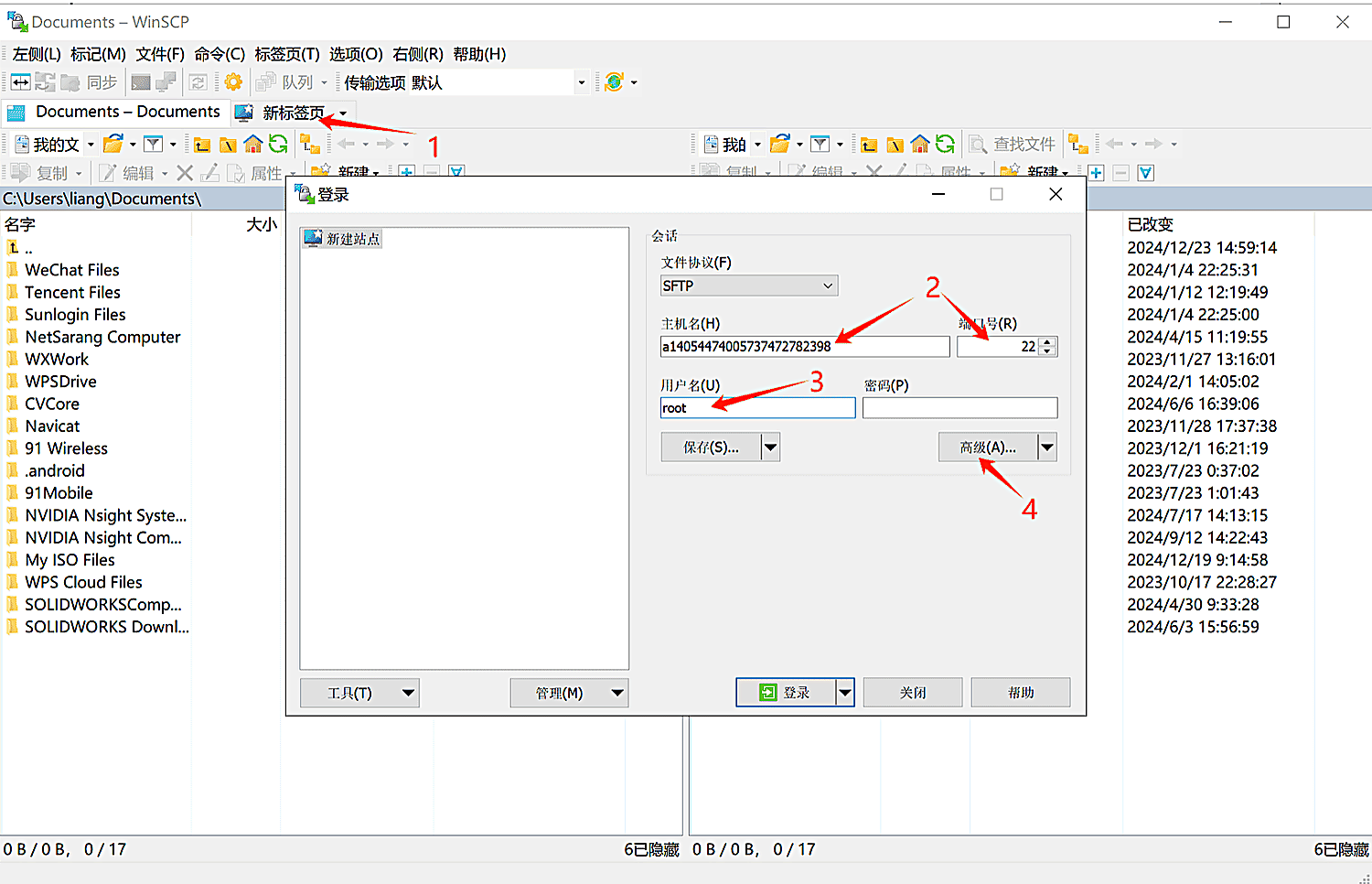The width and height of the screenshot is (1372, 884).
Task: Refresh the right panel file list
Action: (945, 145)
